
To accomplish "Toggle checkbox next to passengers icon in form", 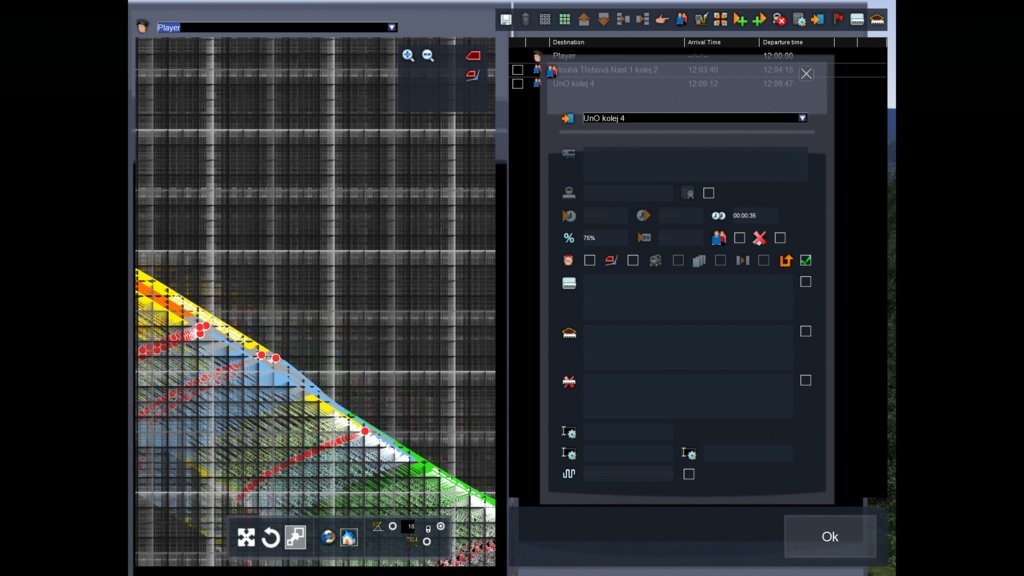I will click(739, 238).
